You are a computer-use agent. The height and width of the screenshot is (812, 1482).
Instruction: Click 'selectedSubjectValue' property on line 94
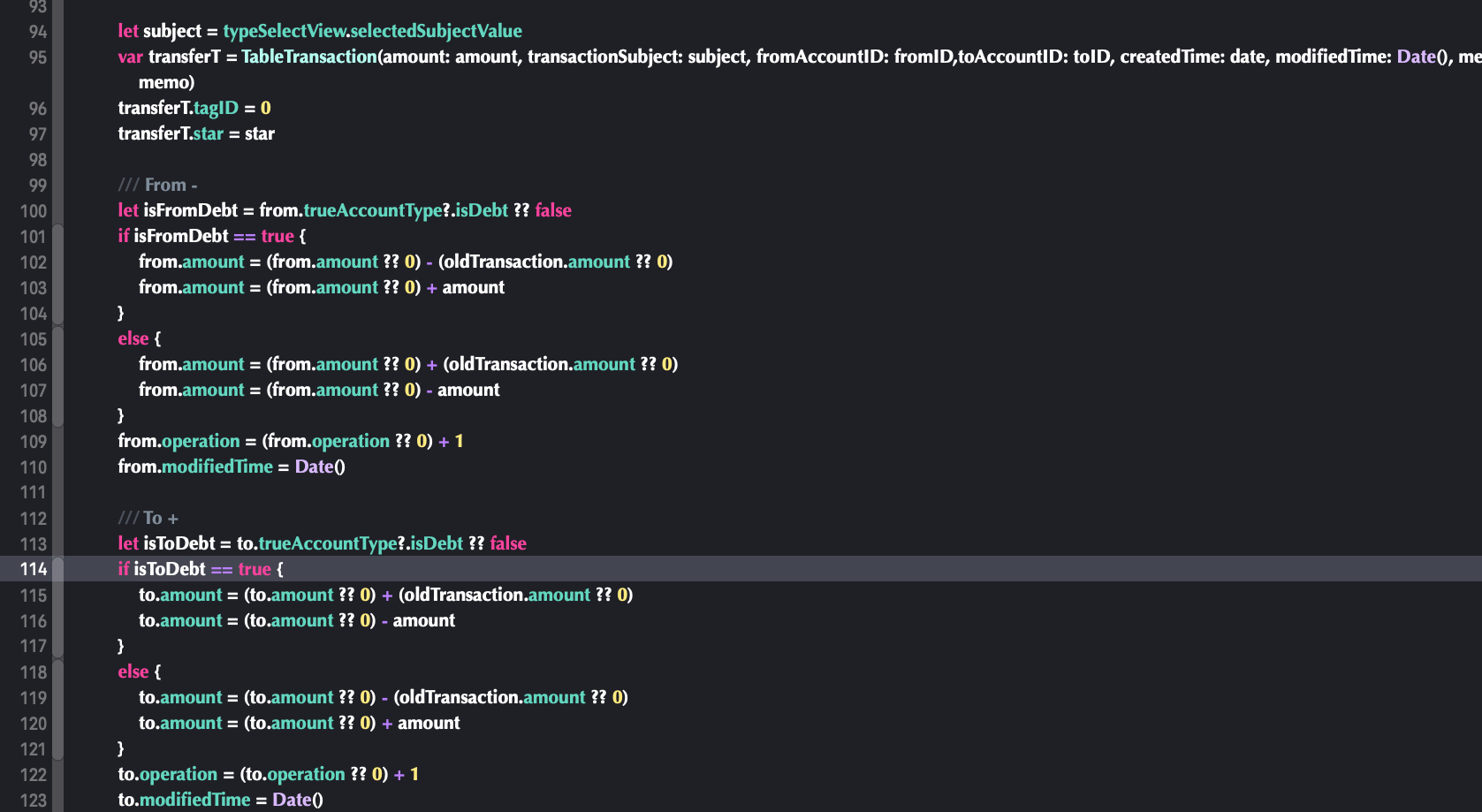point(437,32)
